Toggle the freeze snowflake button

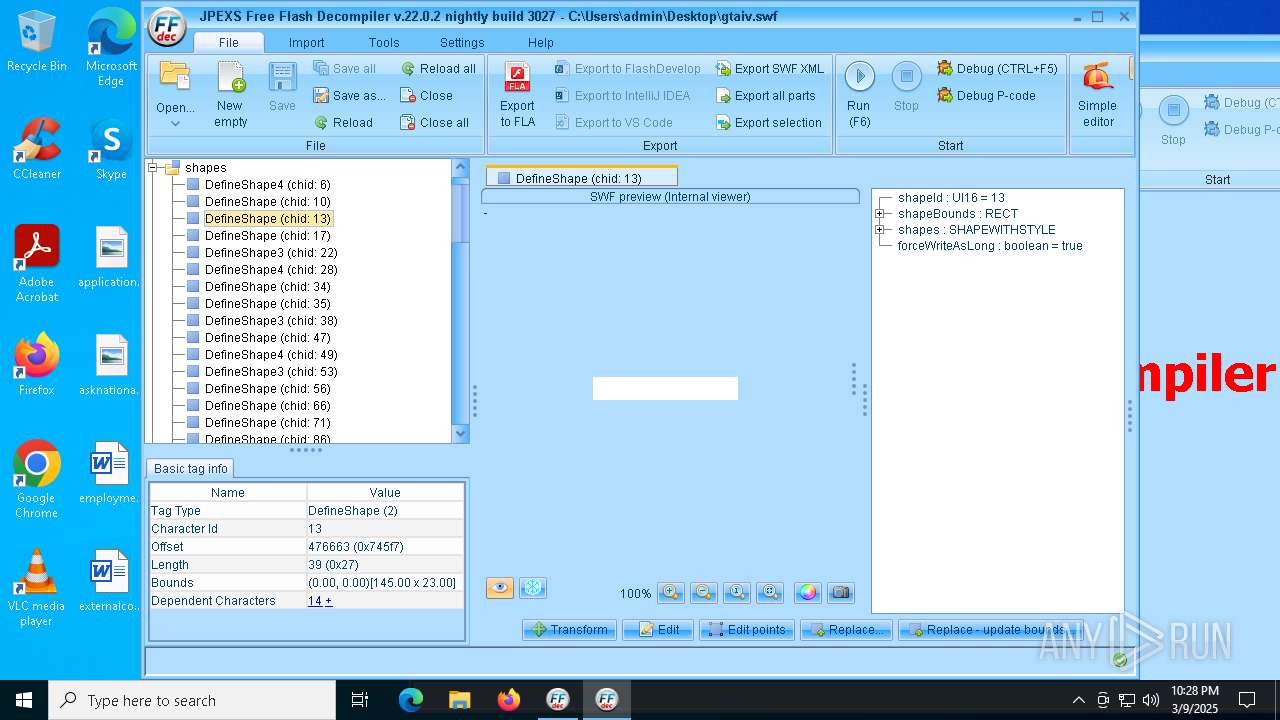[x=533, y=588]
